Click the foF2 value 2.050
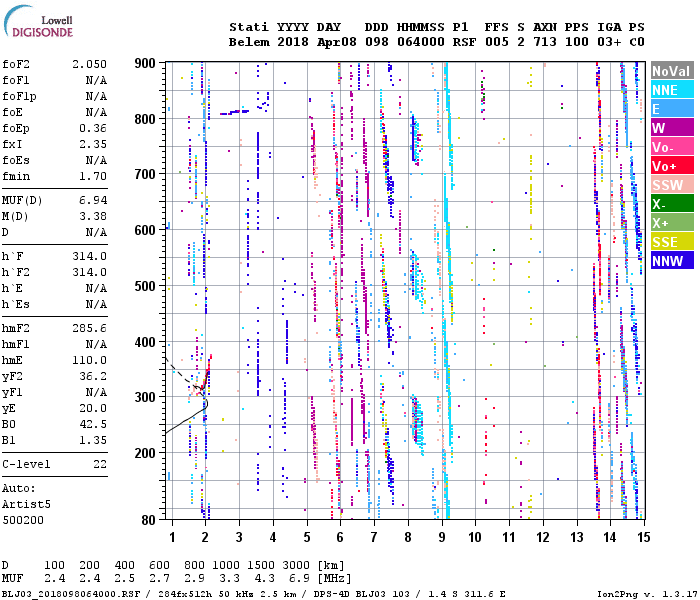Viewport: 700px width, 600px height. click(89, 64)
